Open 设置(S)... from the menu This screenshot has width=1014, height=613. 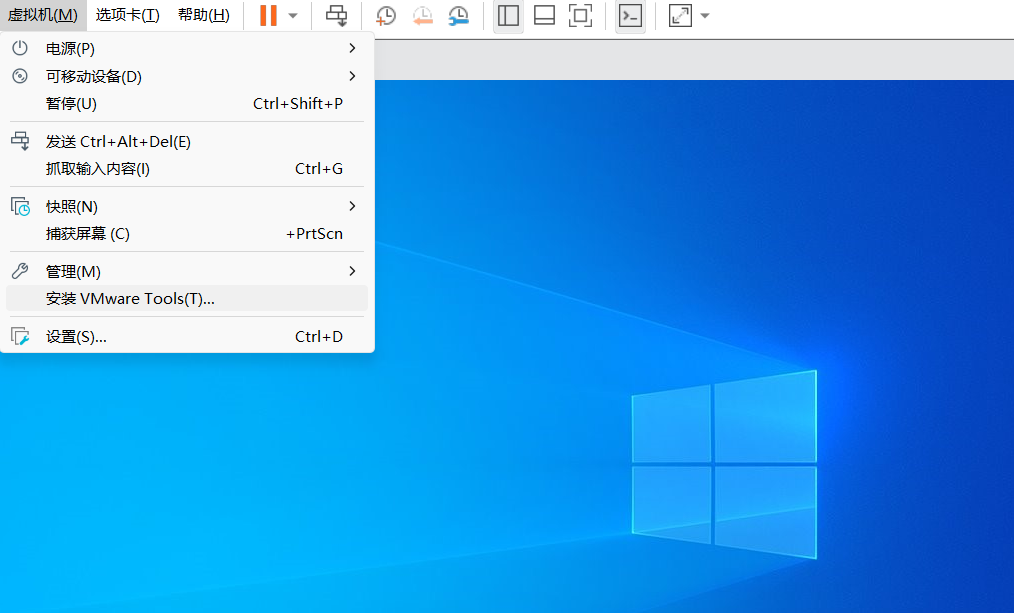(x=187, y=336)
